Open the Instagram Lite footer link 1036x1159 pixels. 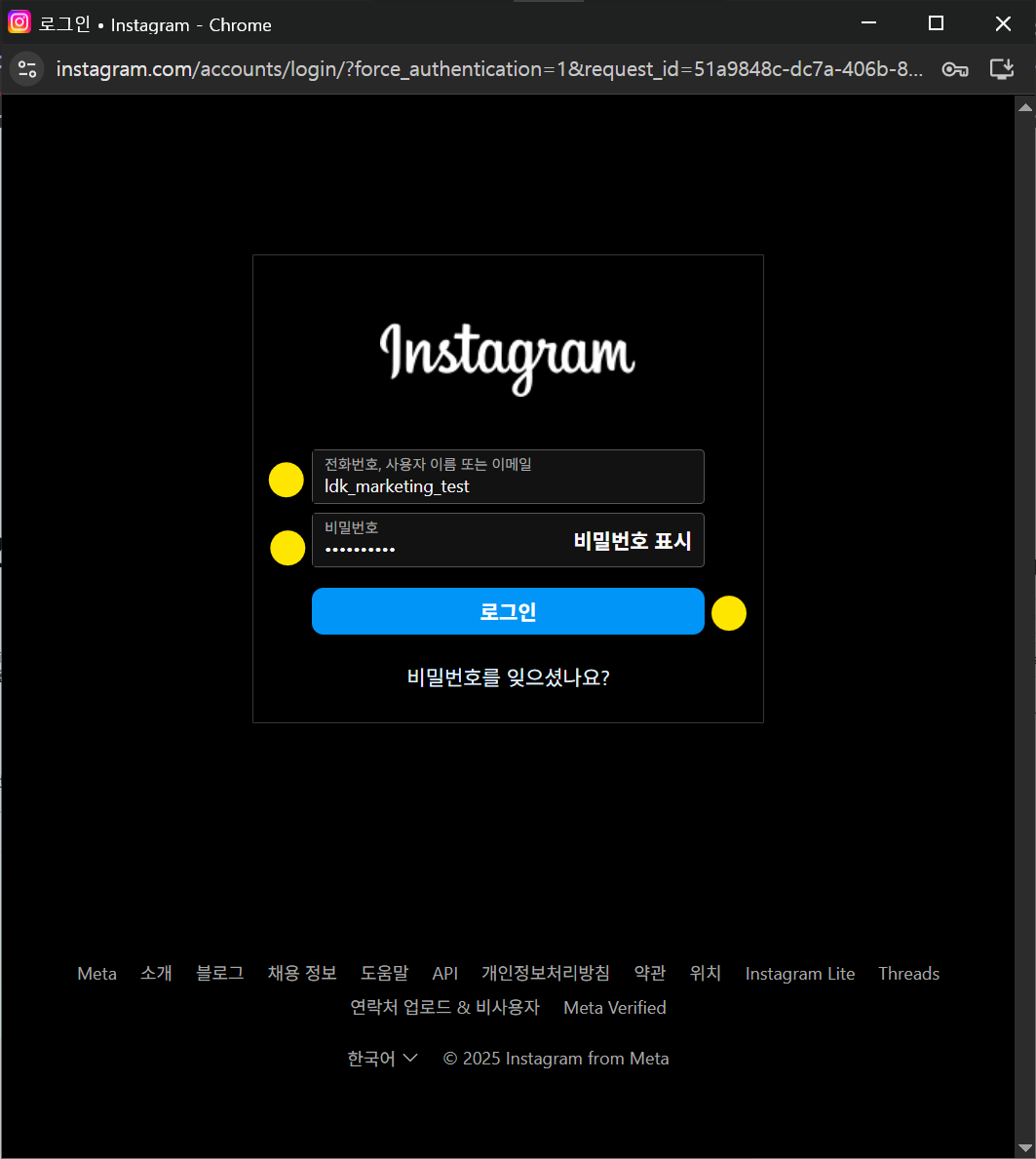(x=799, y=974)
